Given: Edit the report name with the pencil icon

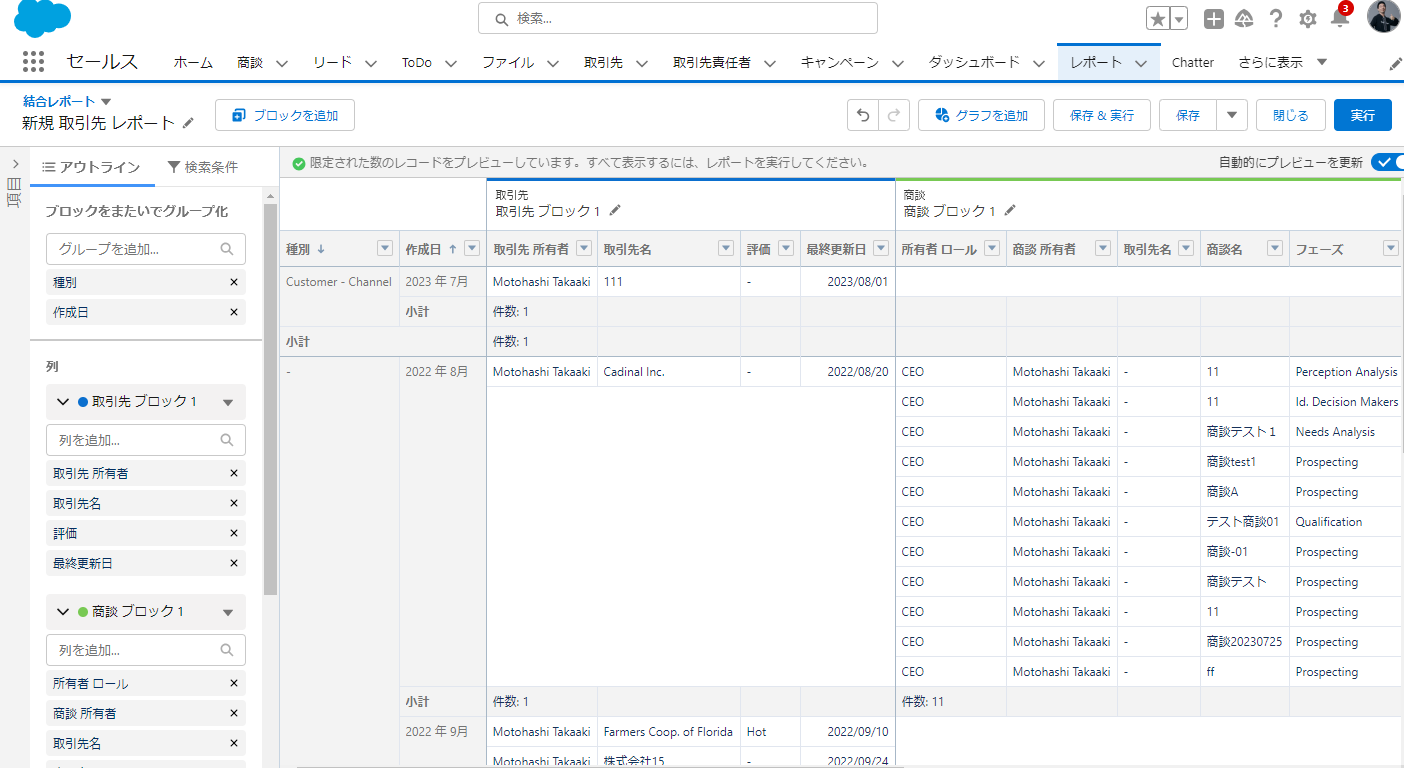Looking at the screenshot, I should [x=189, y=124].
